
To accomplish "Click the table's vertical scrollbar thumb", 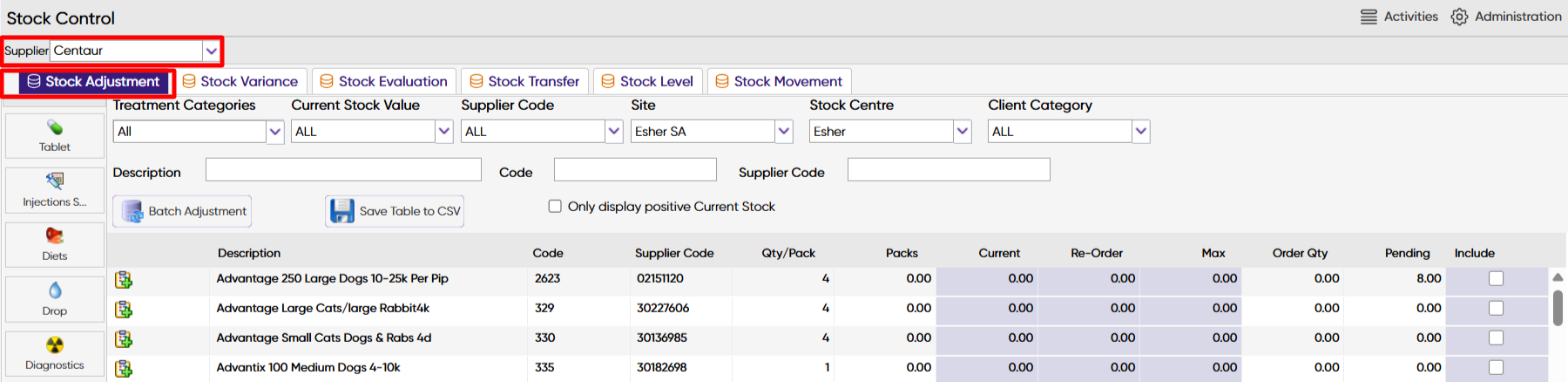I will [x=1558, y=307].
